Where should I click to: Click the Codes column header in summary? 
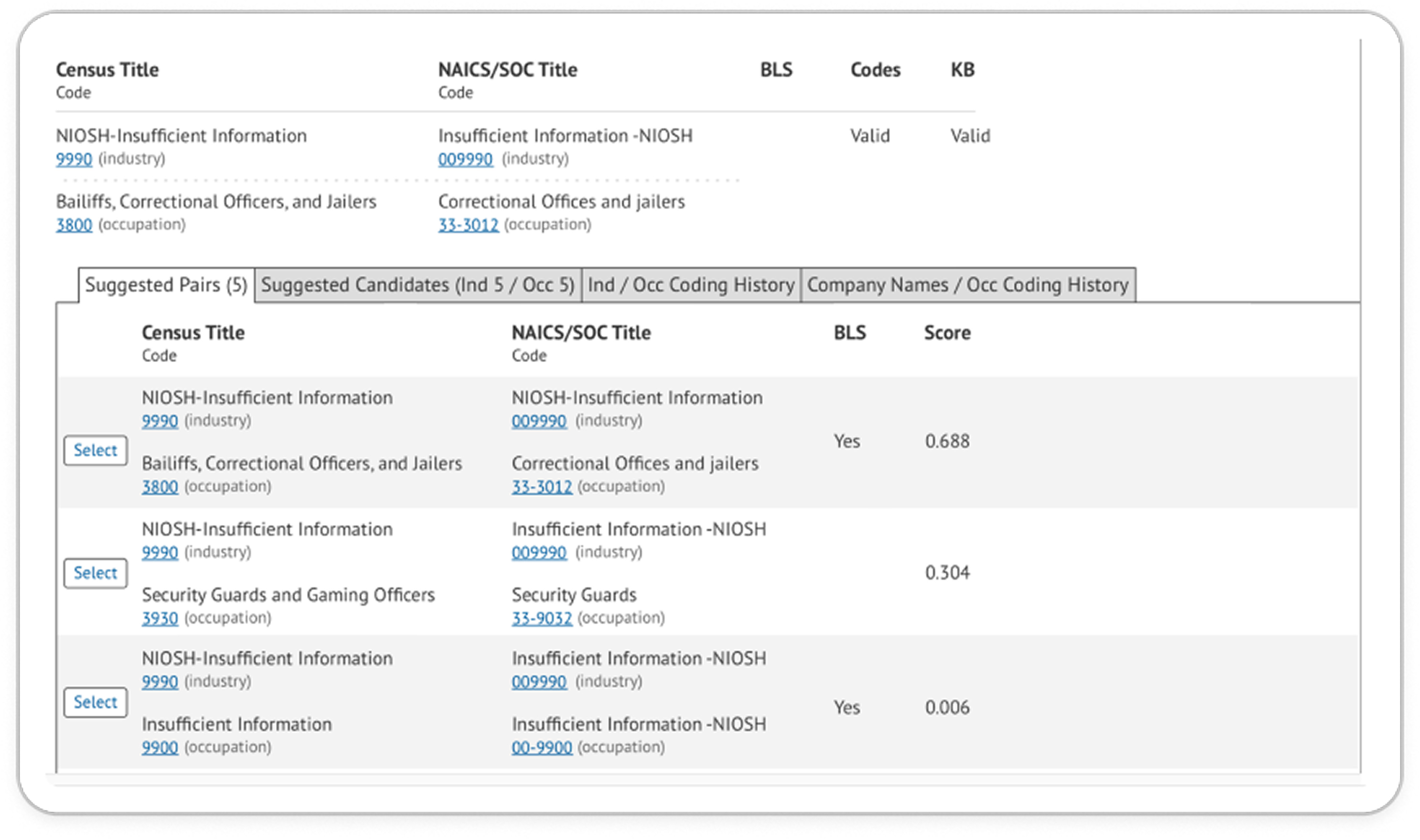tap(875, 70)
